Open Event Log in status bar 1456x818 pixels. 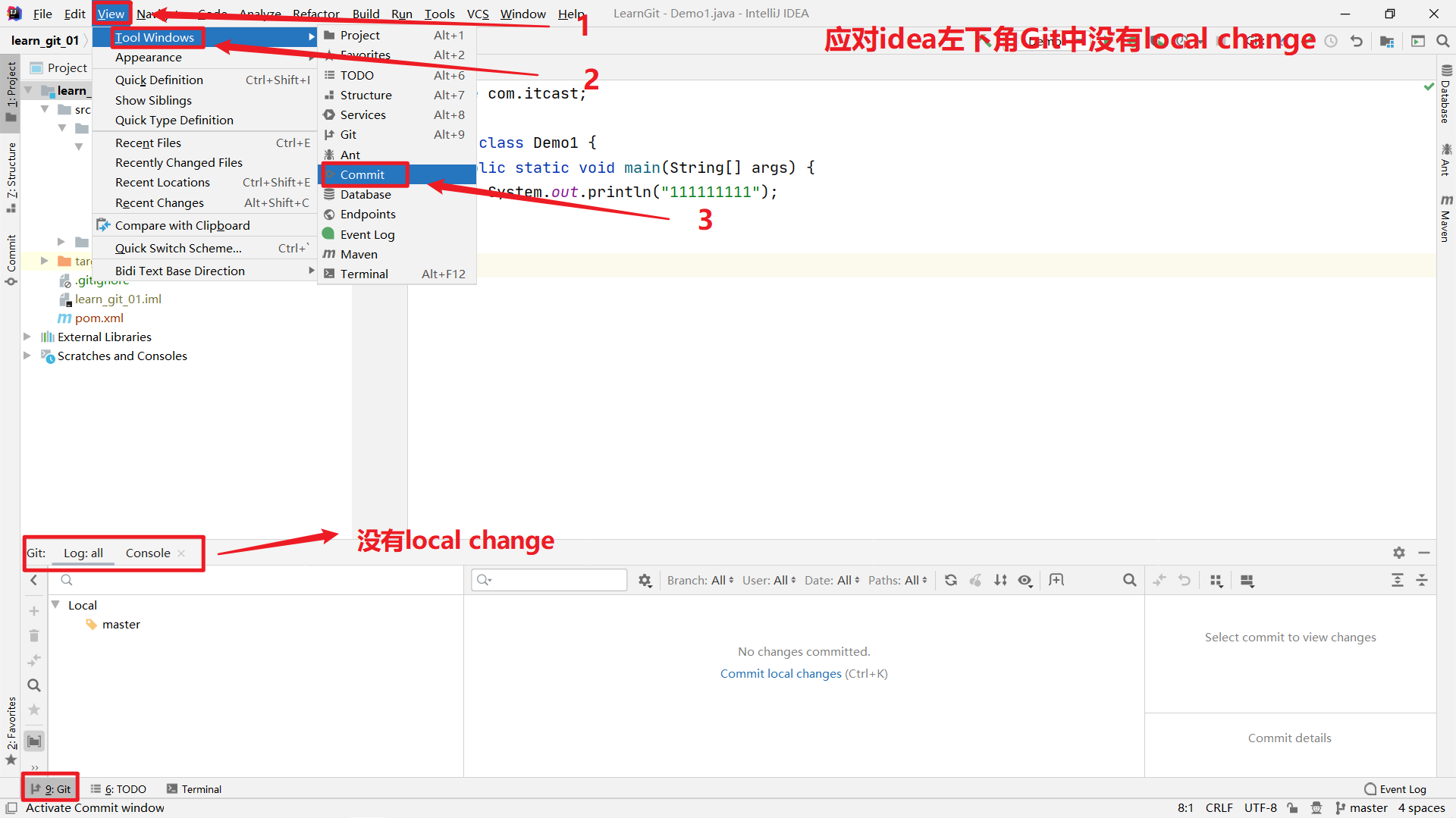(1395, 788)
